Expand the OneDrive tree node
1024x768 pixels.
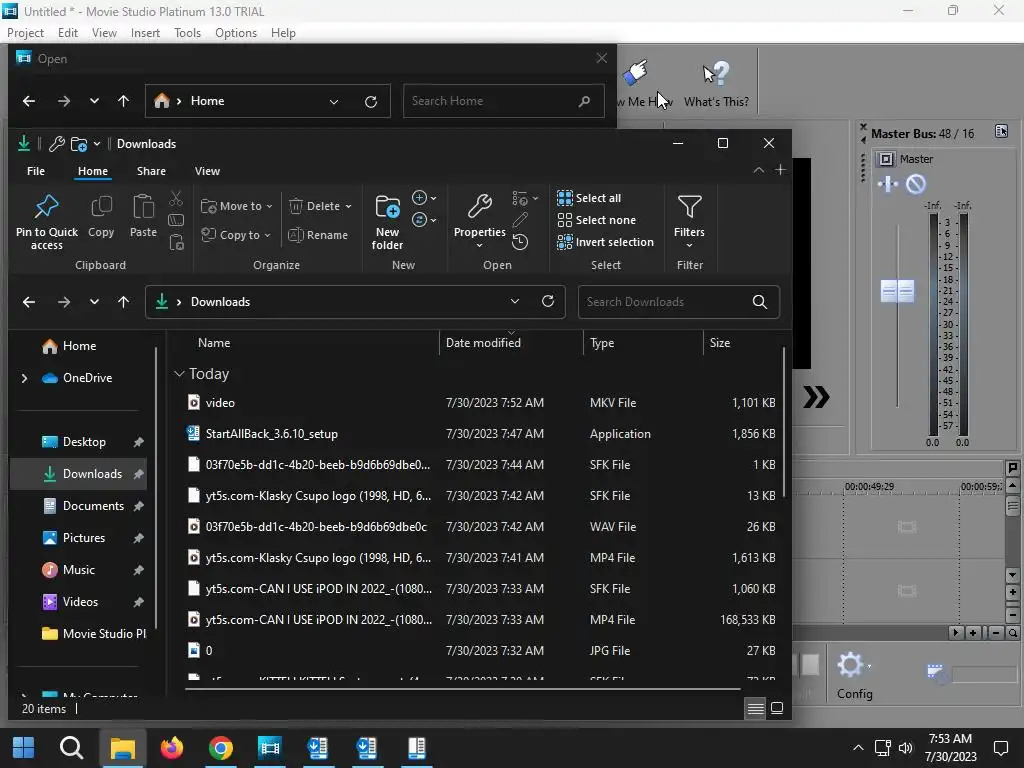click(x=24, y=378)
